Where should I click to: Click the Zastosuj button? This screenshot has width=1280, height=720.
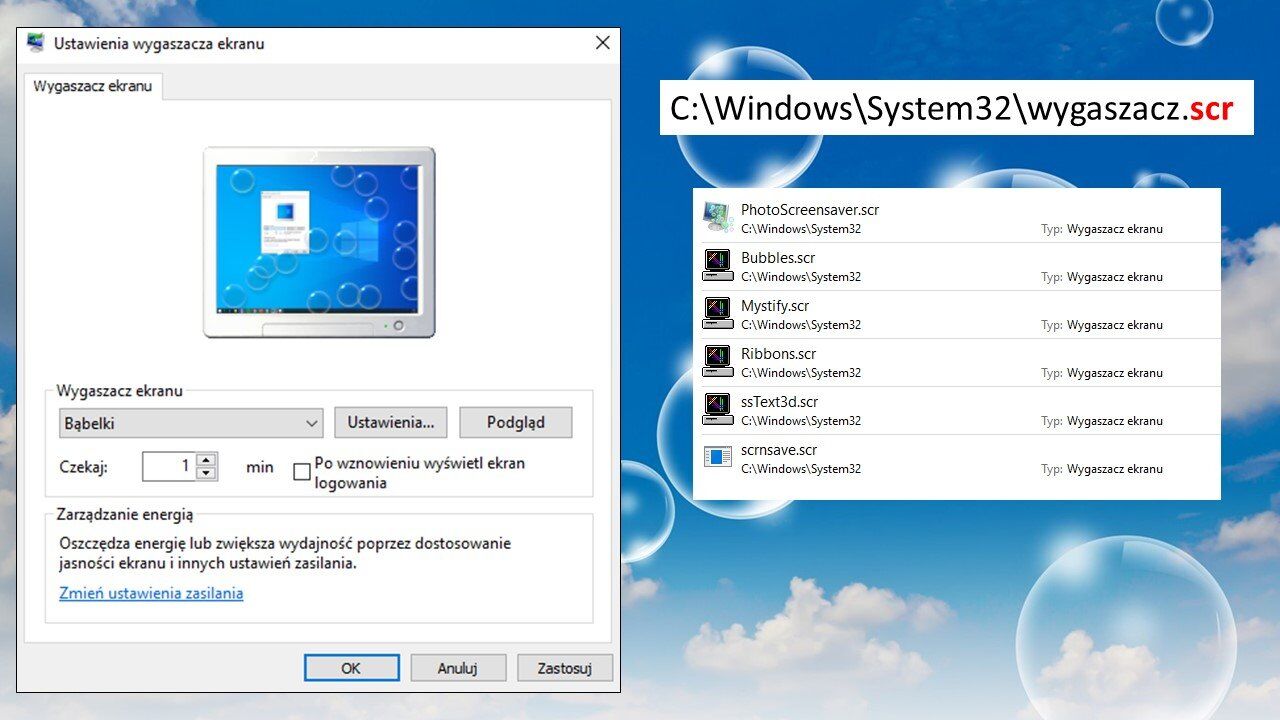tap(566, 668)
